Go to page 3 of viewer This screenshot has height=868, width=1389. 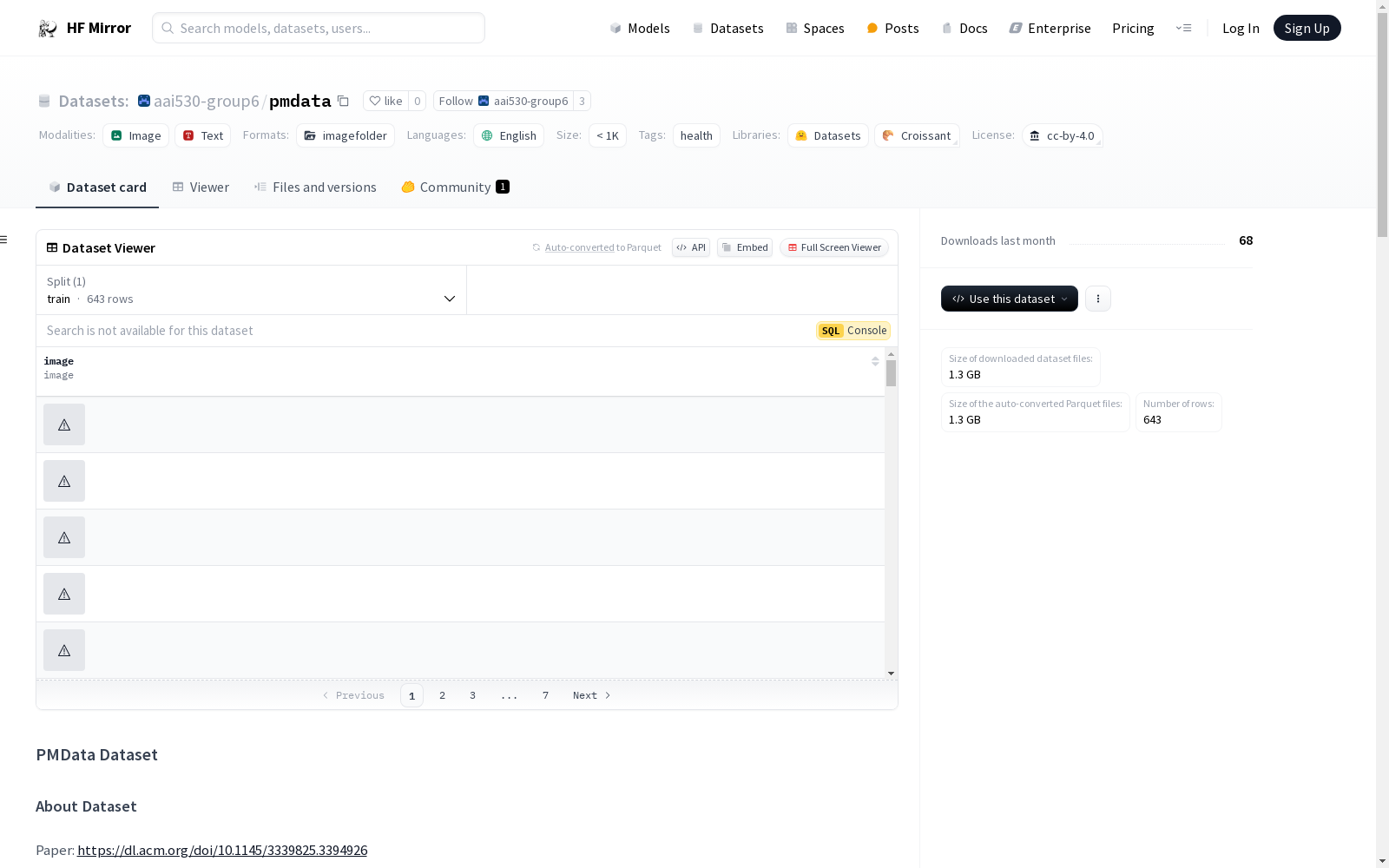(x=472, y=695)
